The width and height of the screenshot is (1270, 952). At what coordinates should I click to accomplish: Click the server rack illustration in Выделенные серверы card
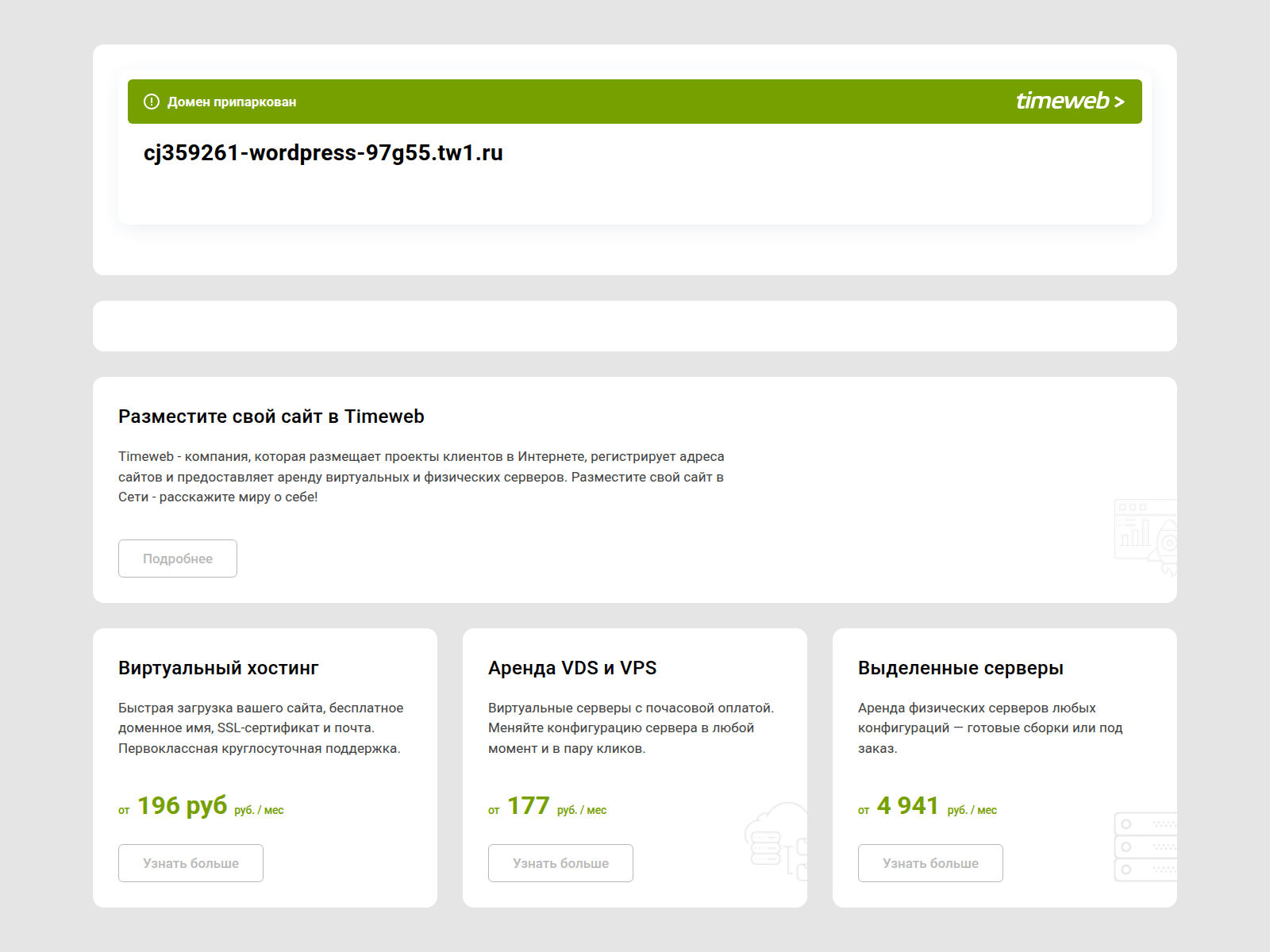click(1145, 846)
